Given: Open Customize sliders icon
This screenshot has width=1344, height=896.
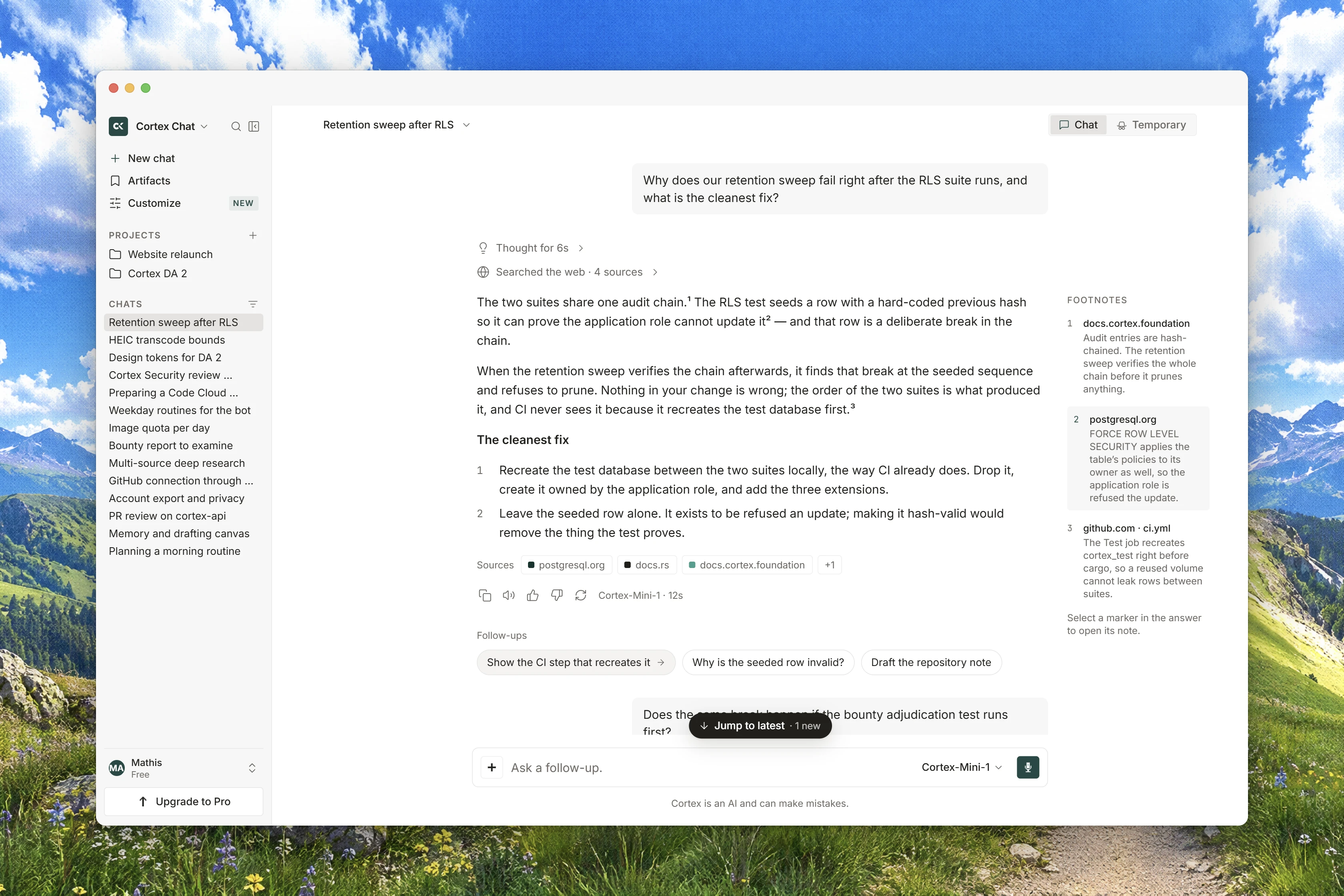Looking at the screenshot, I should click(116, 203).
